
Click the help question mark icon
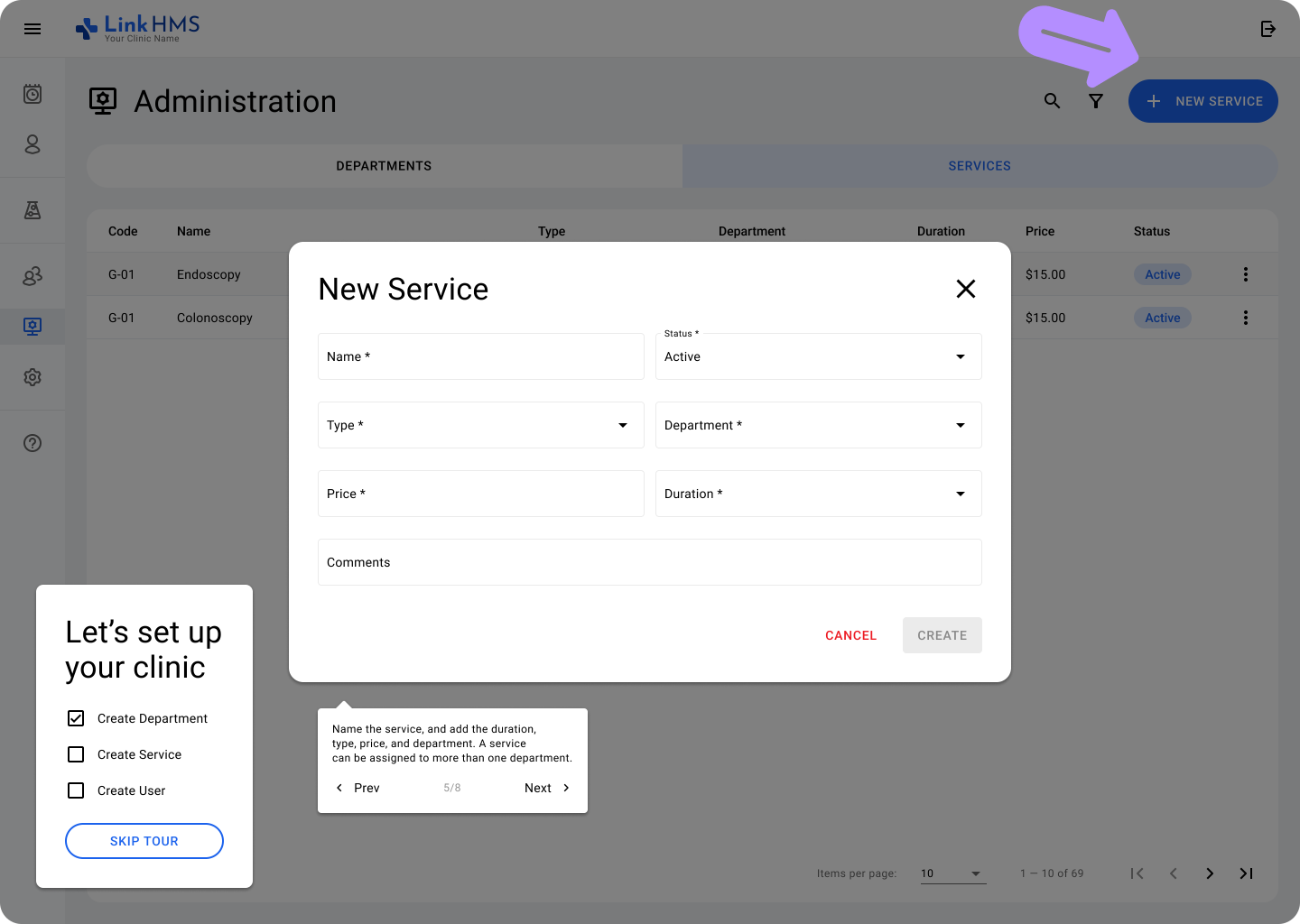point(32,443)
